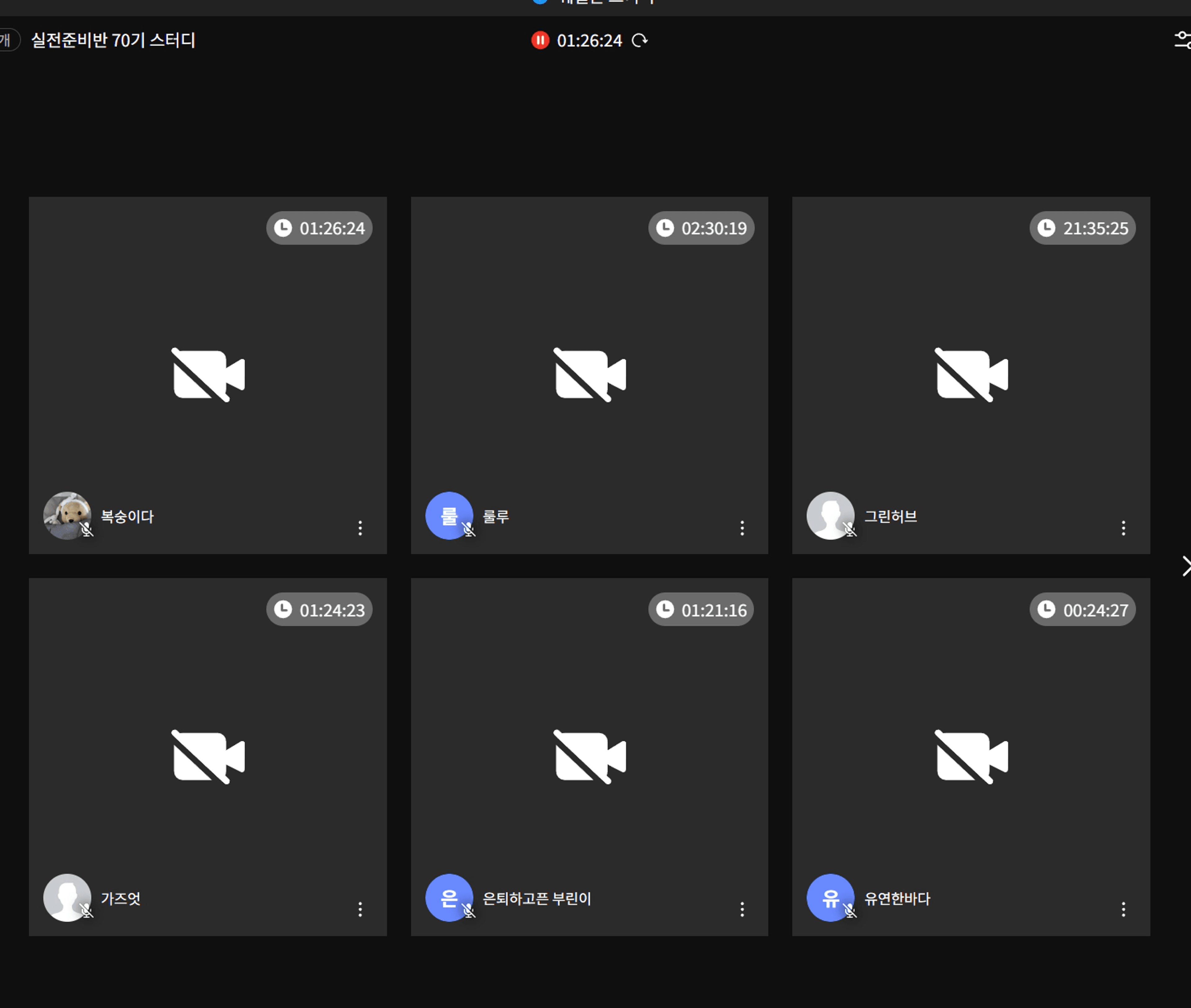Click 룰루's blue avatar

(448, 515)
